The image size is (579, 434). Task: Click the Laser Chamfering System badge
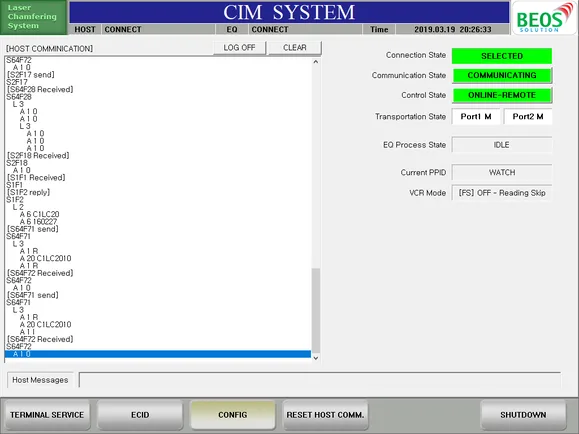coord(34,17)
